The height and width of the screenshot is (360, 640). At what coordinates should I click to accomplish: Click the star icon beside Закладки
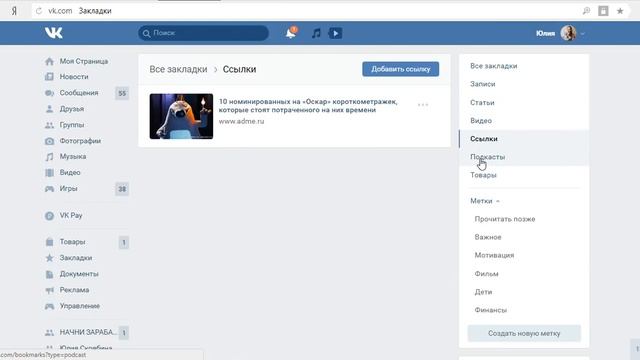49,258
